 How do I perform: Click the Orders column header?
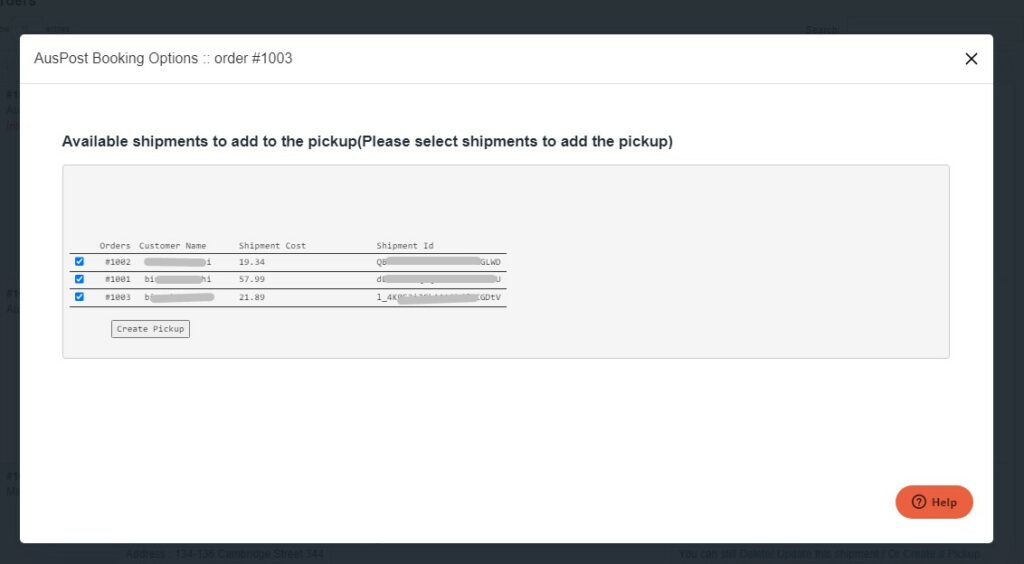[x=115, y=246]
